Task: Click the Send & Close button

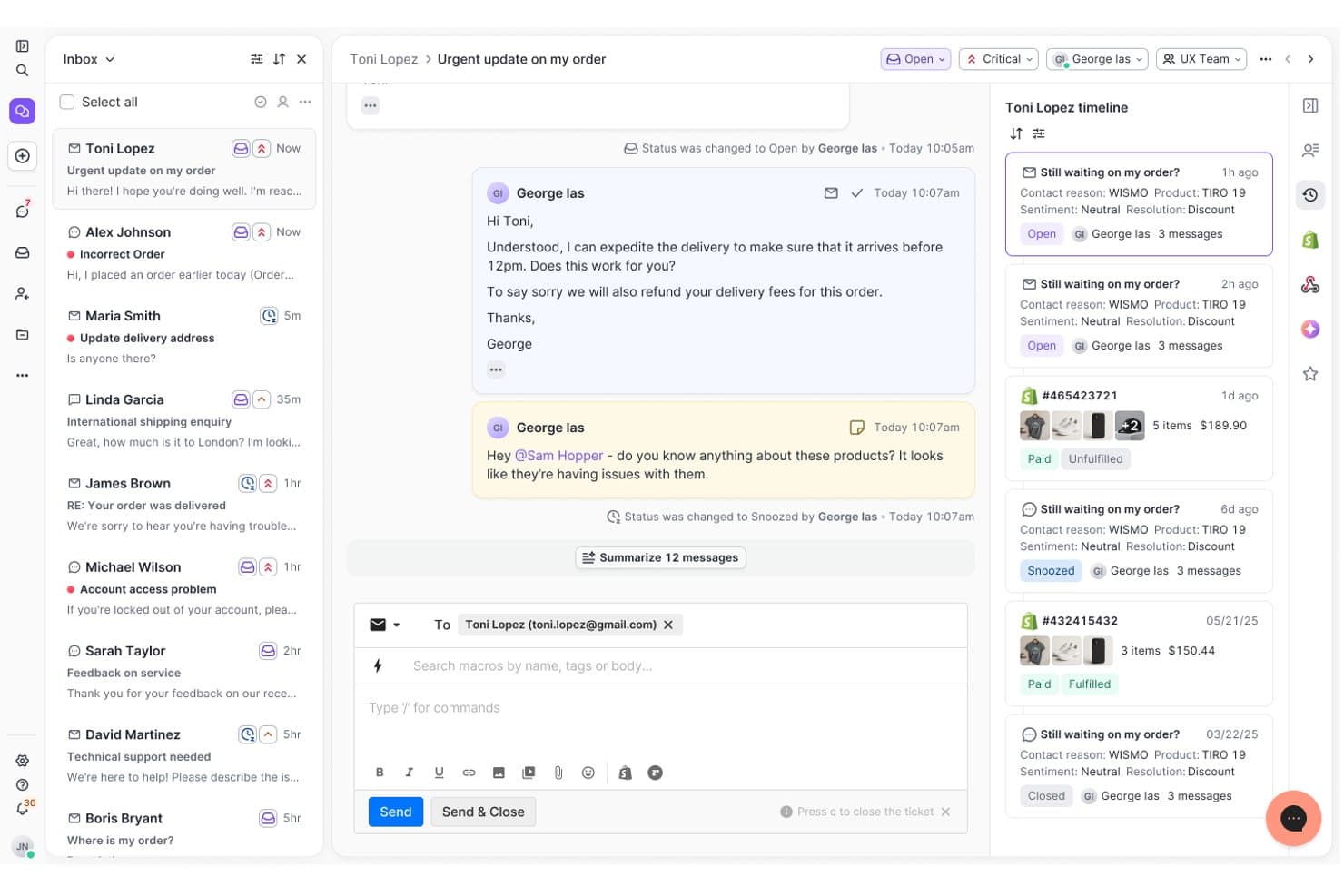Action: tap(483, 812)
